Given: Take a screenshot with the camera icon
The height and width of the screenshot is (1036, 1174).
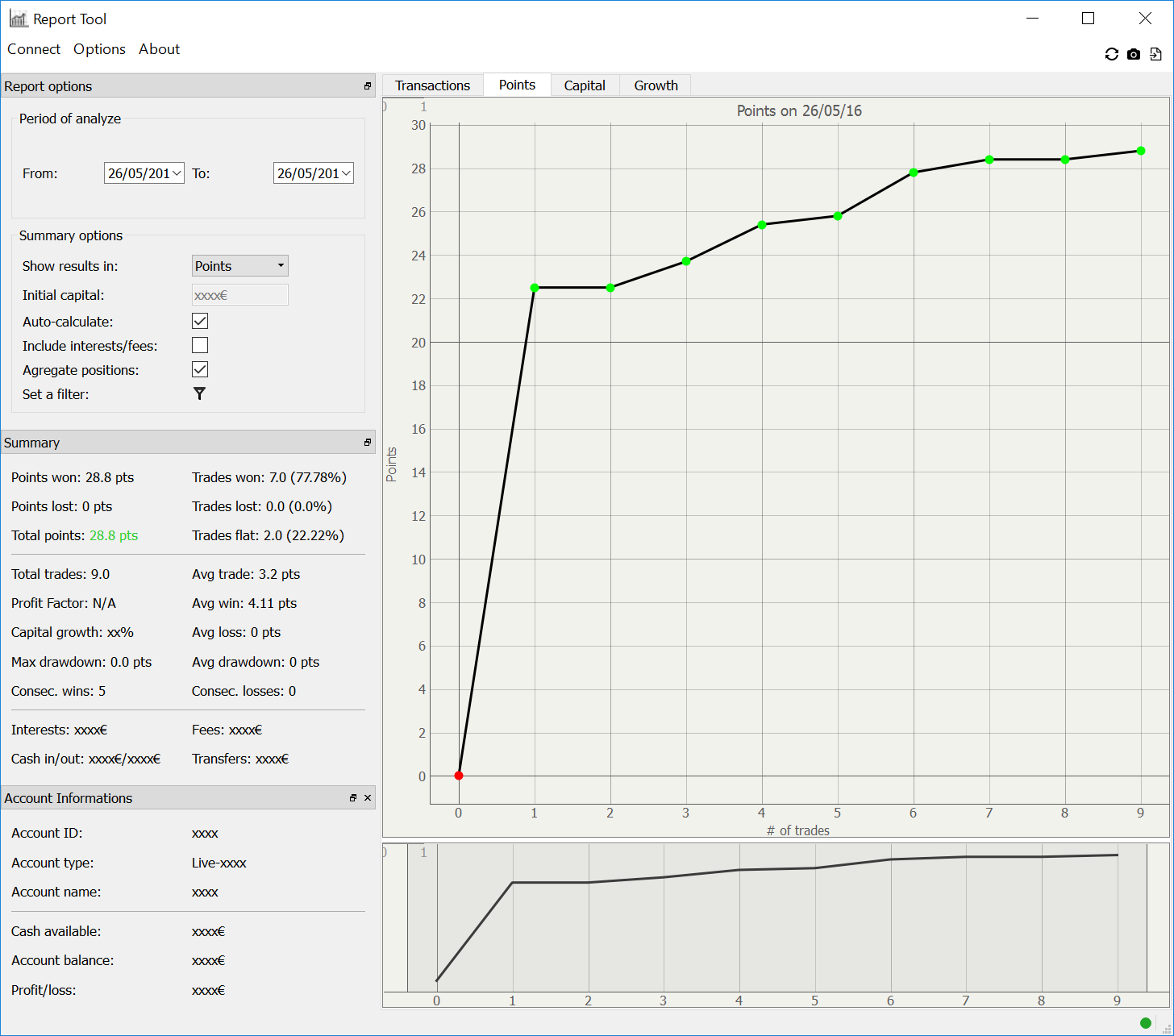Looking at the screenshot, I should click(x=1134, y=54).
